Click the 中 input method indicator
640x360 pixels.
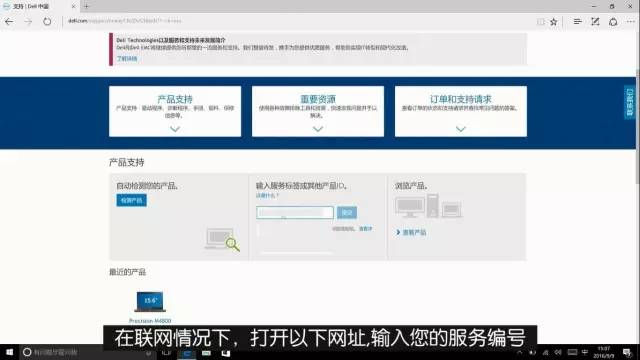pyautogui.click(x=584, y=352)
